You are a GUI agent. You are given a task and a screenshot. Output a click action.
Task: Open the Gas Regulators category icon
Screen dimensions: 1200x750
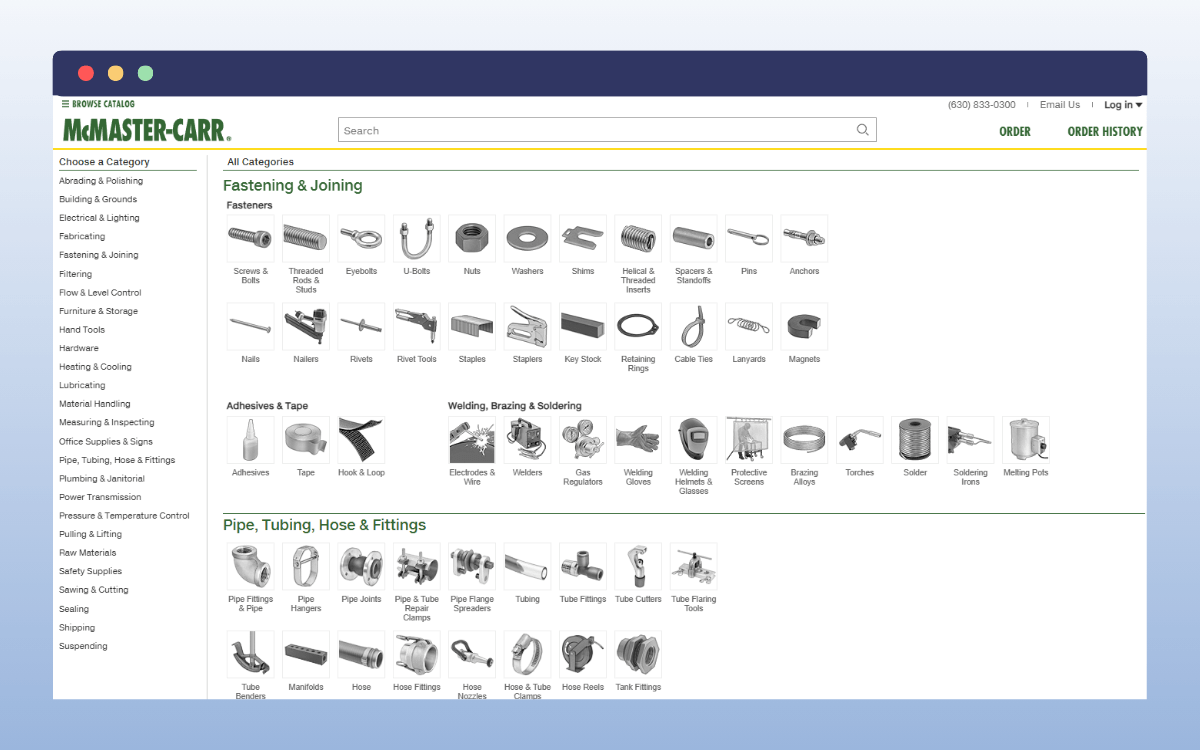582,439
